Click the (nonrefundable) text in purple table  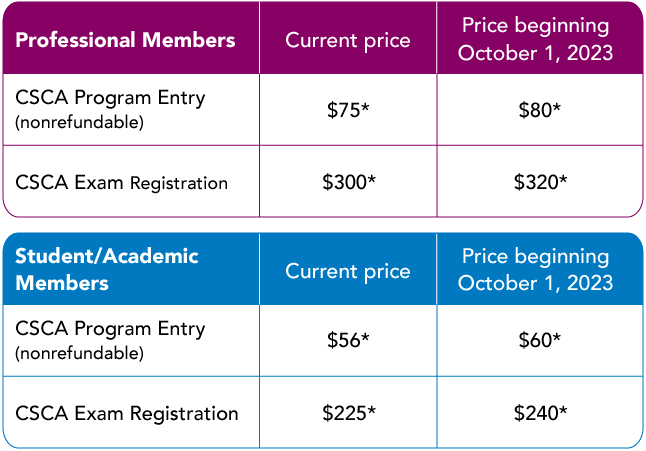coord(79,122)
